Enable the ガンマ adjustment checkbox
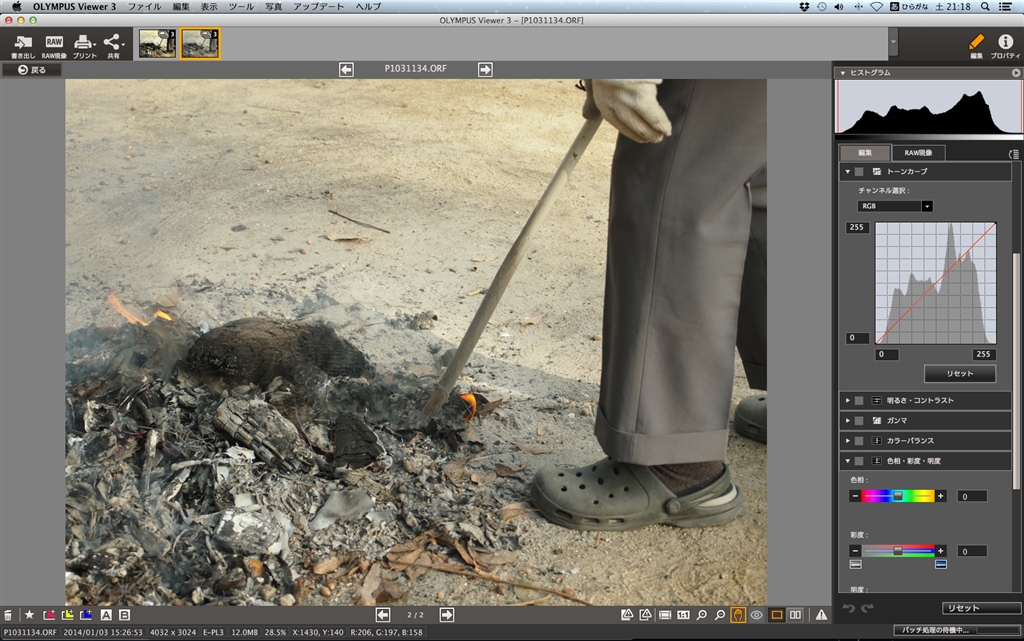 pos(859,420)
